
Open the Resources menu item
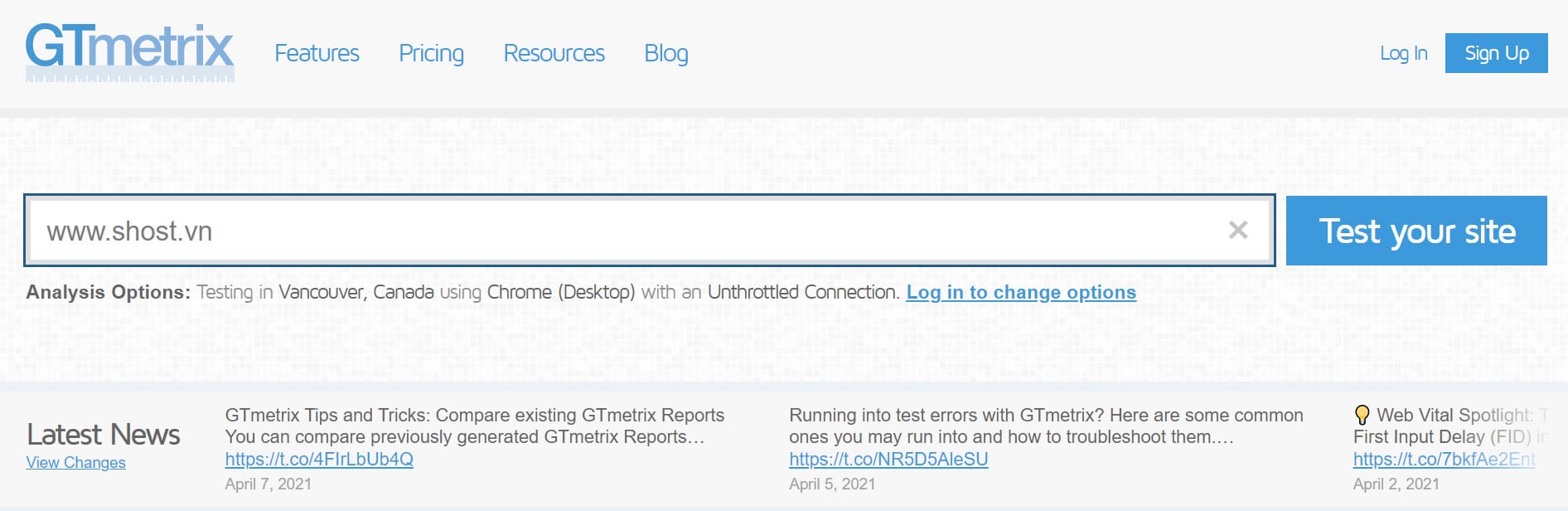pyautogui.click(x=554, y=53)
